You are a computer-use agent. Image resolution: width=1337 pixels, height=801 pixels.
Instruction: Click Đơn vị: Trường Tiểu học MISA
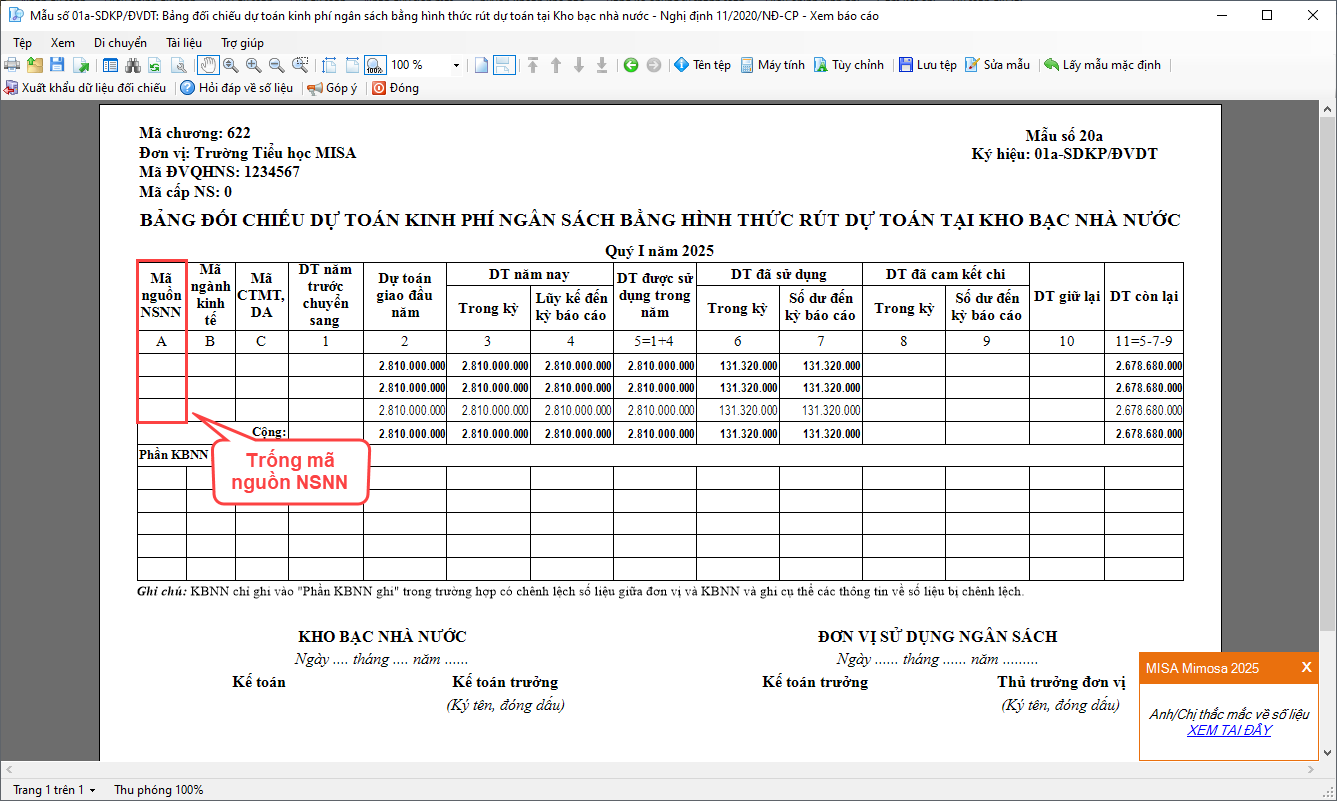point(248,153)
